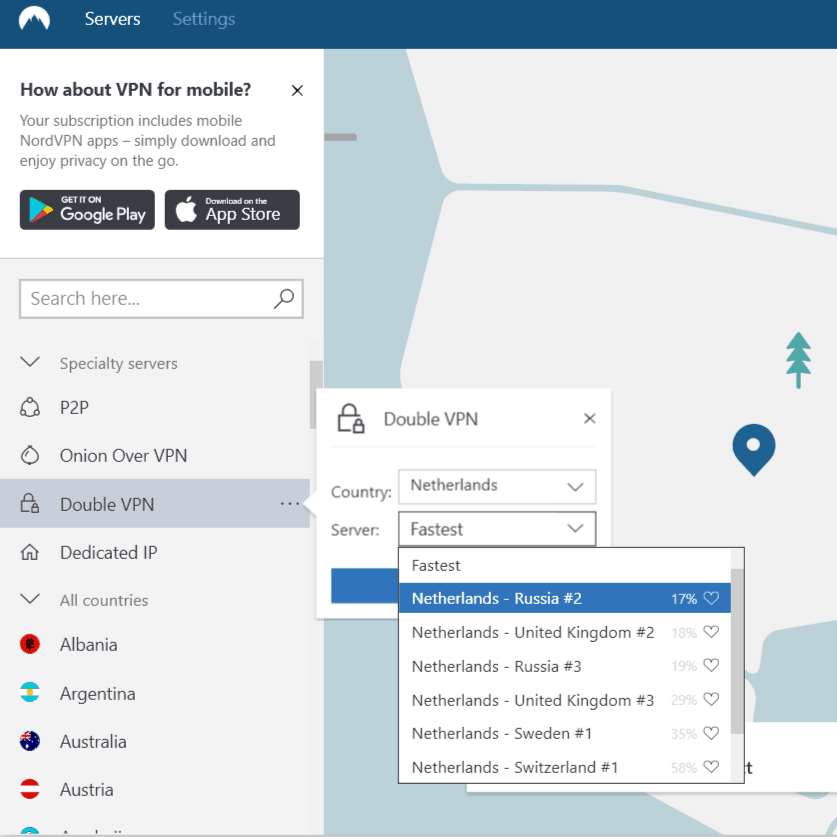Click the Double VPN popup header lock icon
The image size is (837, 837).
click(x=351, y=418)
